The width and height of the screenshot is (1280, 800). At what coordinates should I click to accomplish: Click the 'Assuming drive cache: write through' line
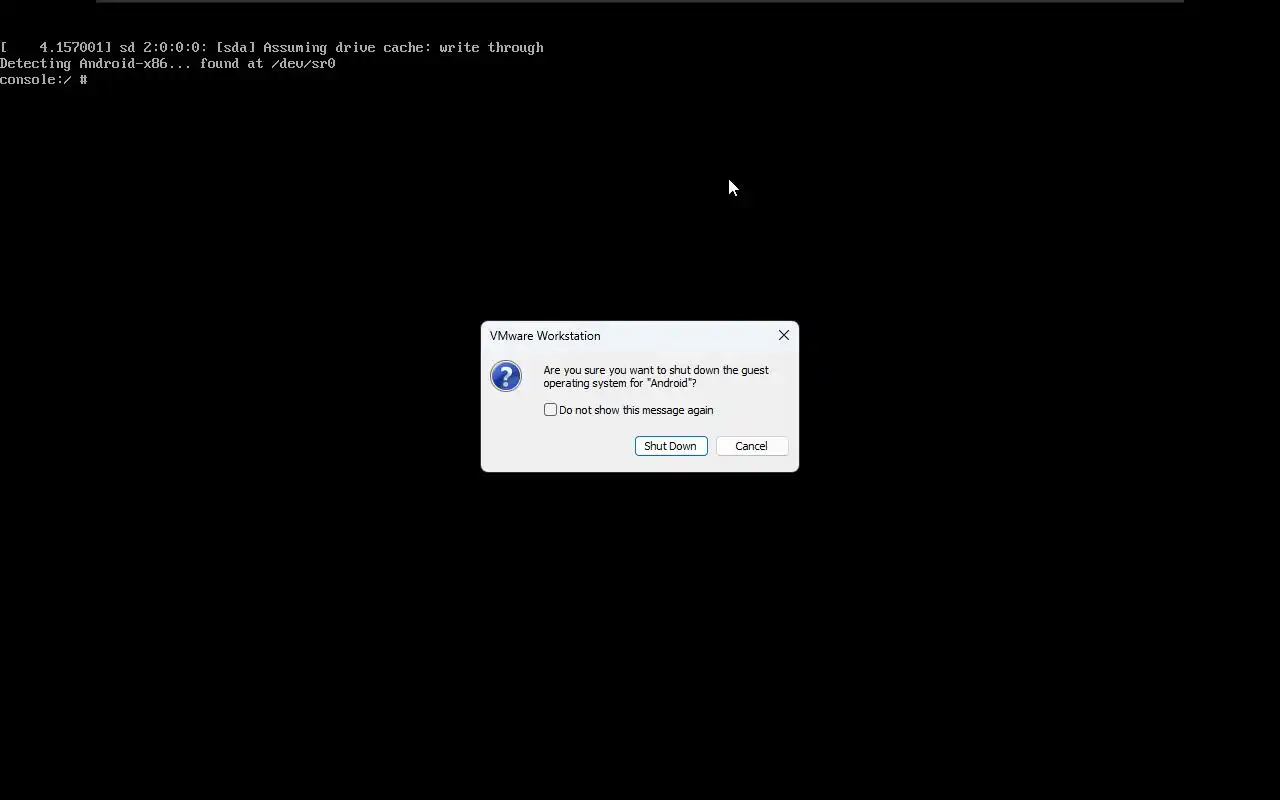click(x=272, y=48)
